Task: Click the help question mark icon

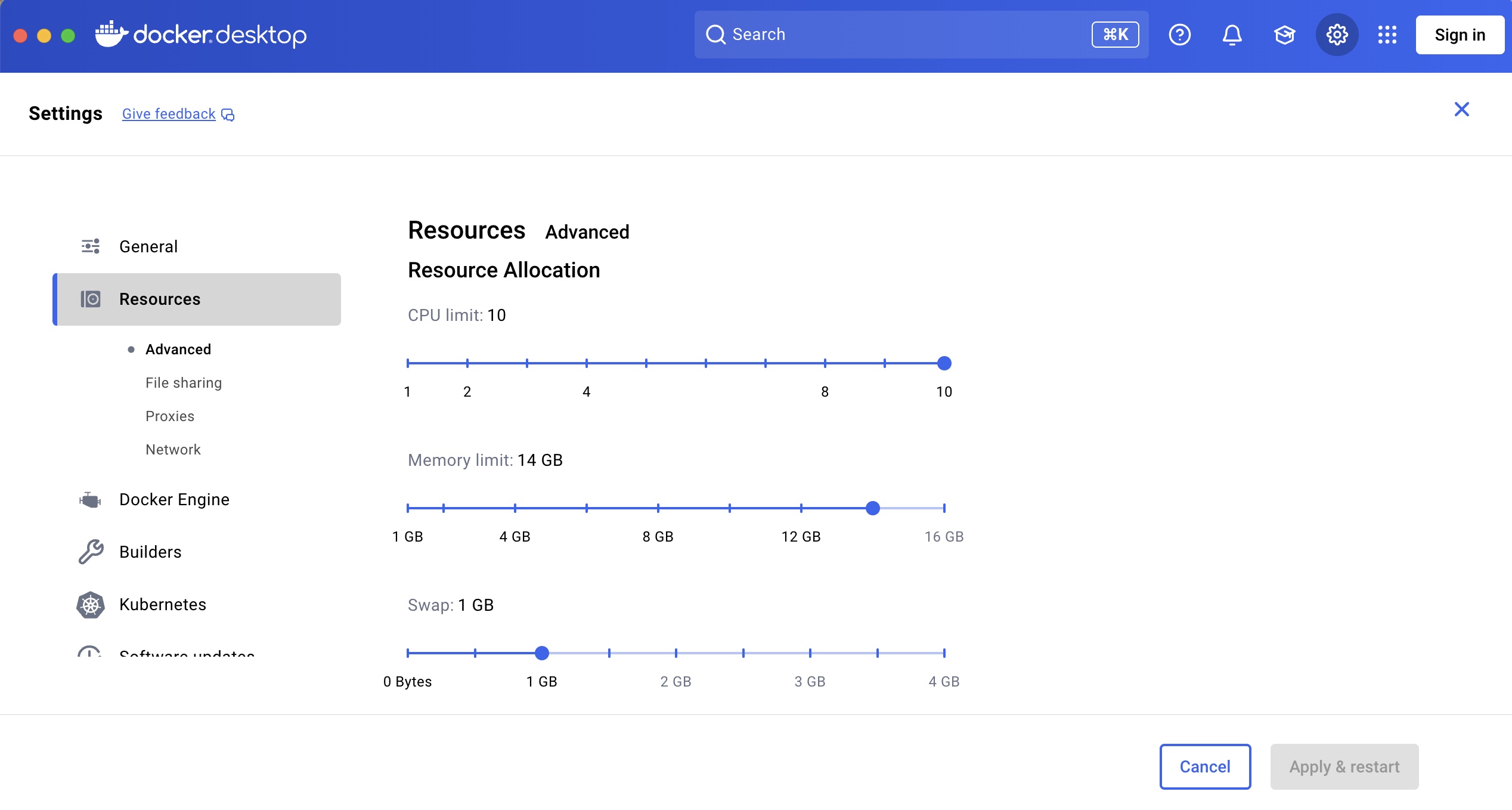Action: 1179,35
